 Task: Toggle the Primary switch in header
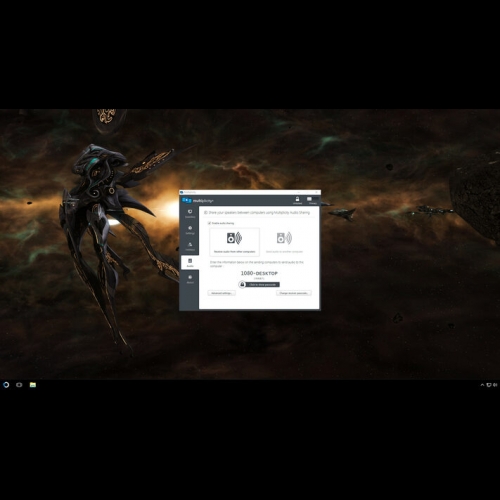(312, 200)
